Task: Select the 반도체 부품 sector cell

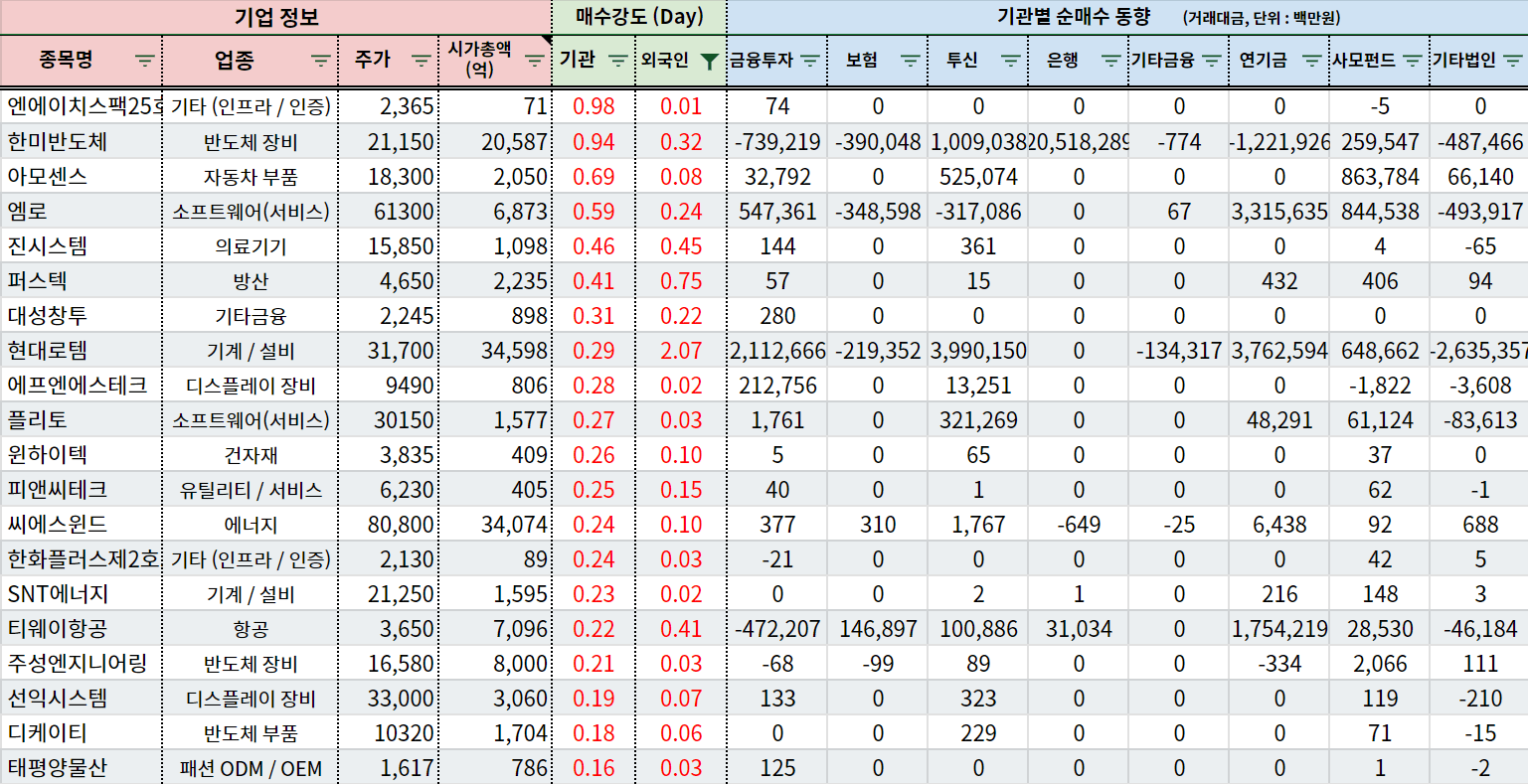Action: point(251,733)
